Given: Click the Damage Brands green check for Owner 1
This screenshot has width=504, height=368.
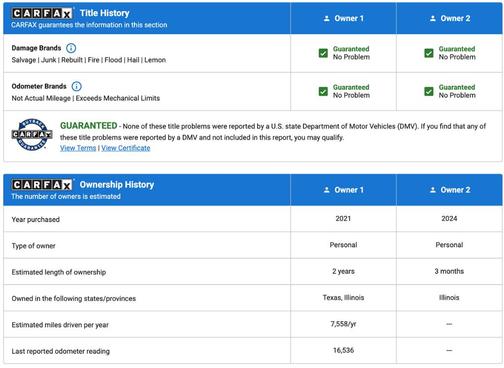Looking at the screenshot, I should [x=323, y=53].
